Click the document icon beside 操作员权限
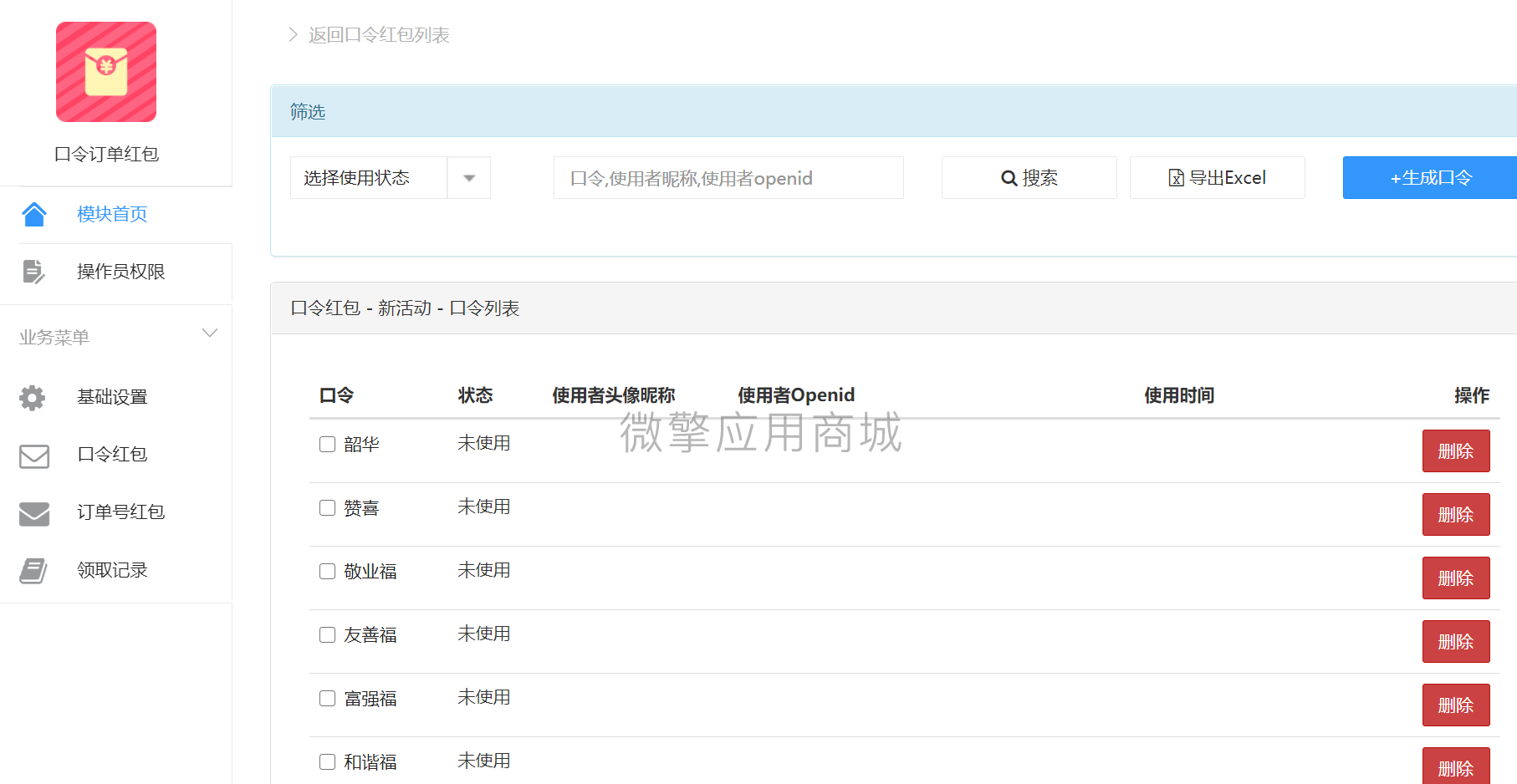The height and width of the screenshot is (784, 1517). pos(33,272)
